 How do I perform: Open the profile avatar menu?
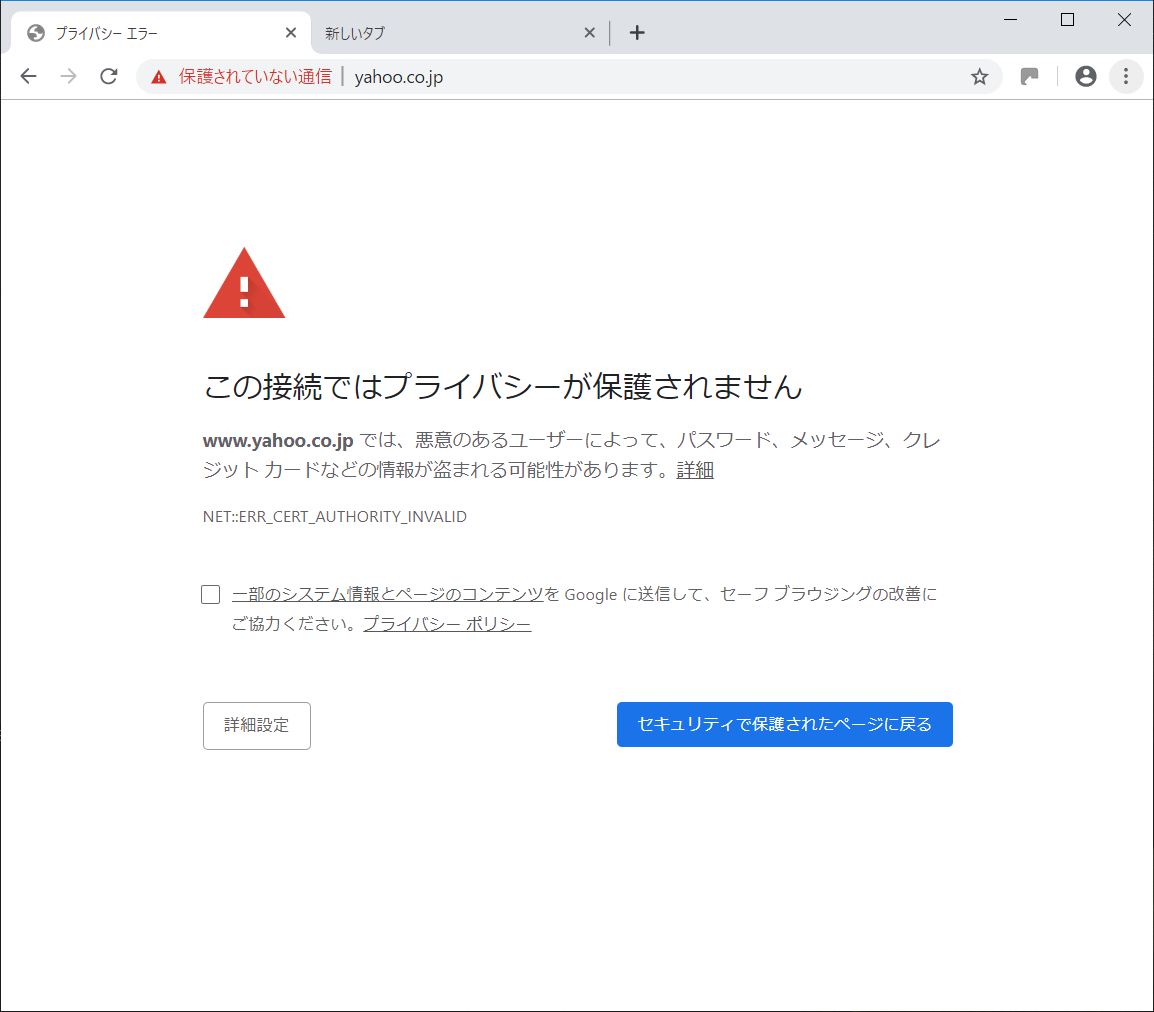[1086, 77]
